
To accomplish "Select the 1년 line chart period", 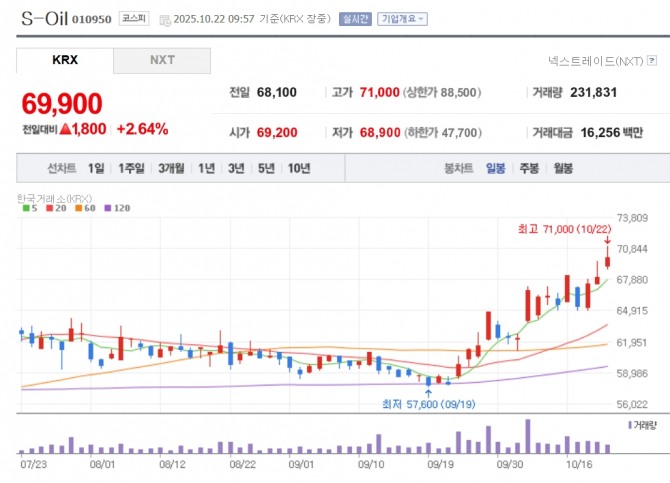I will pyautogui.click(x=206, y=168).
